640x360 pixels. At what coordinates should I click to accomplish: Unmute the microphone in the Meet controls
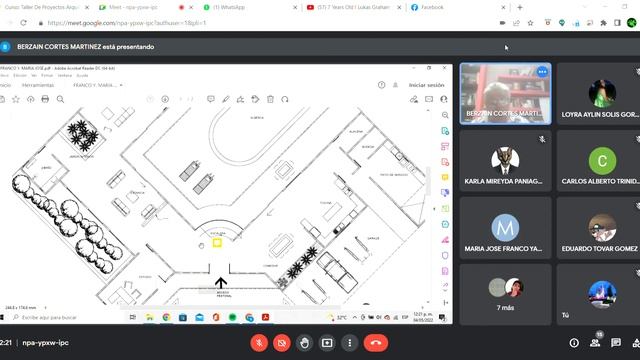tap(259, 343)
